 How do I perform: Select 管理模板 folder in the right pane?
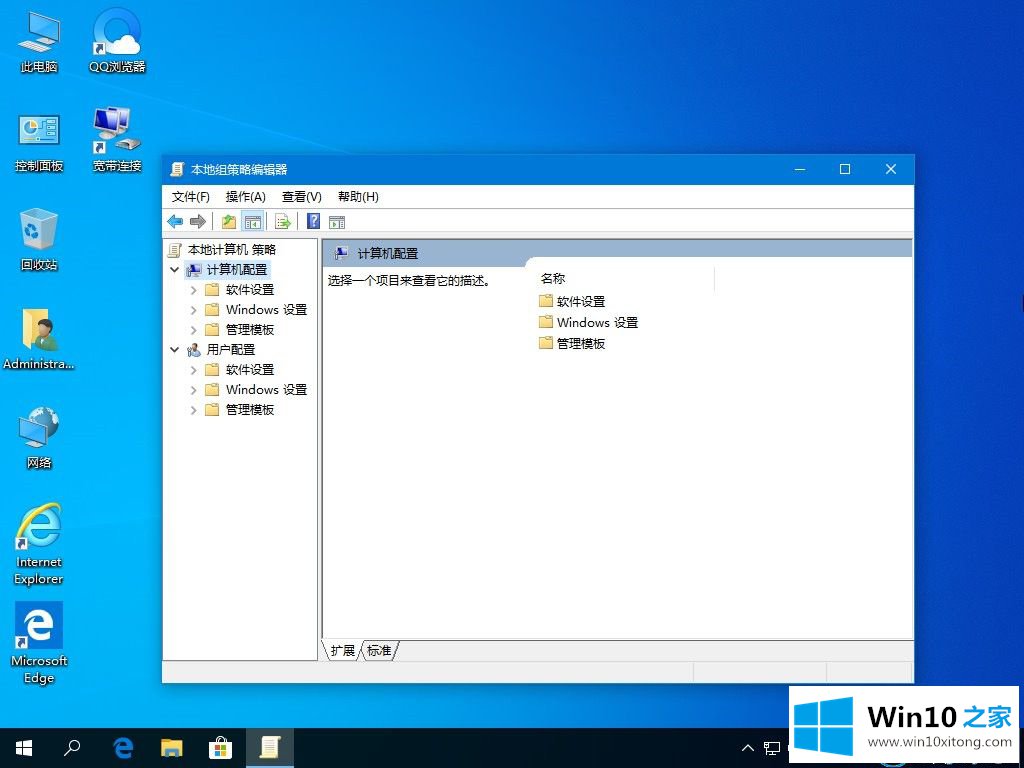572,343
